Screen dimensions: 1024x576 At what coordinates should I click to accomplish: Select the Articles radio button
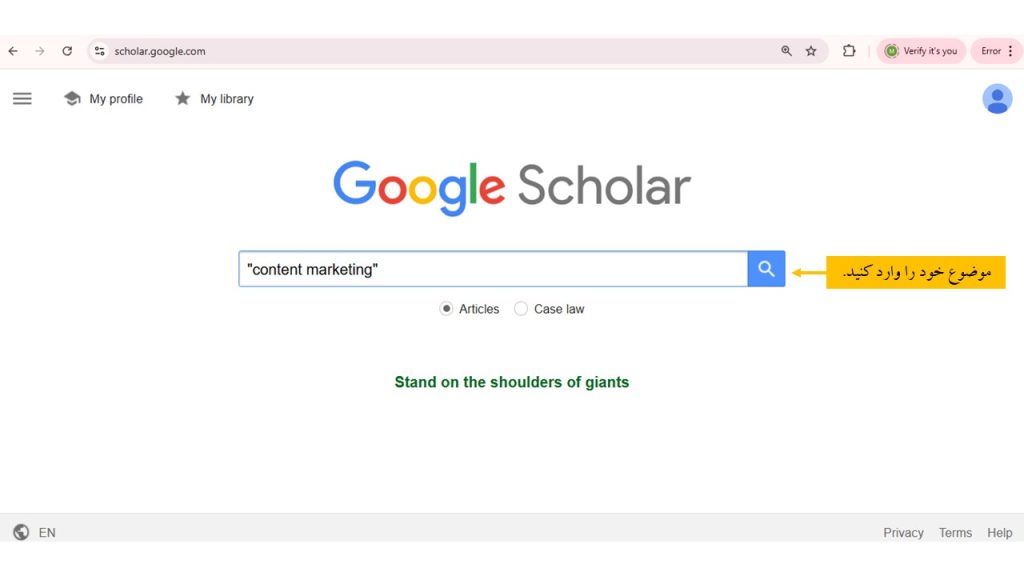point(446,309)
